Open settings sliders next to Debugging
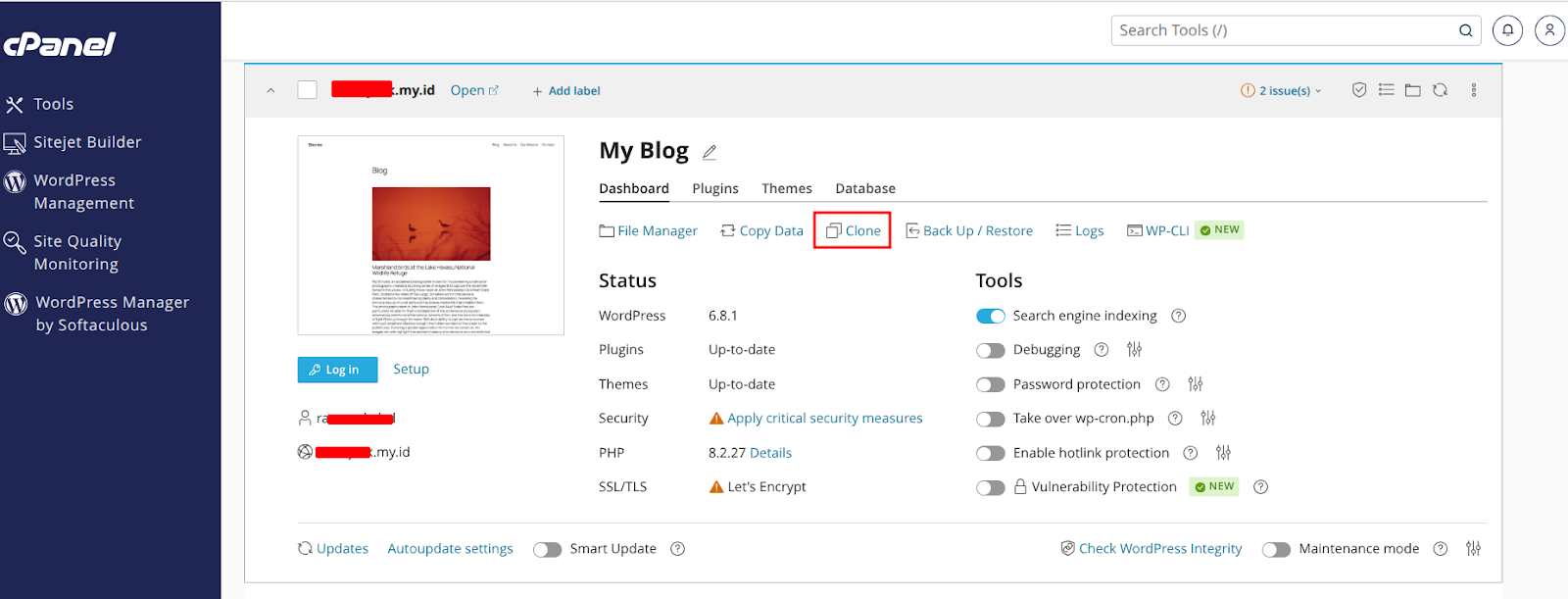 (1134, 350)
